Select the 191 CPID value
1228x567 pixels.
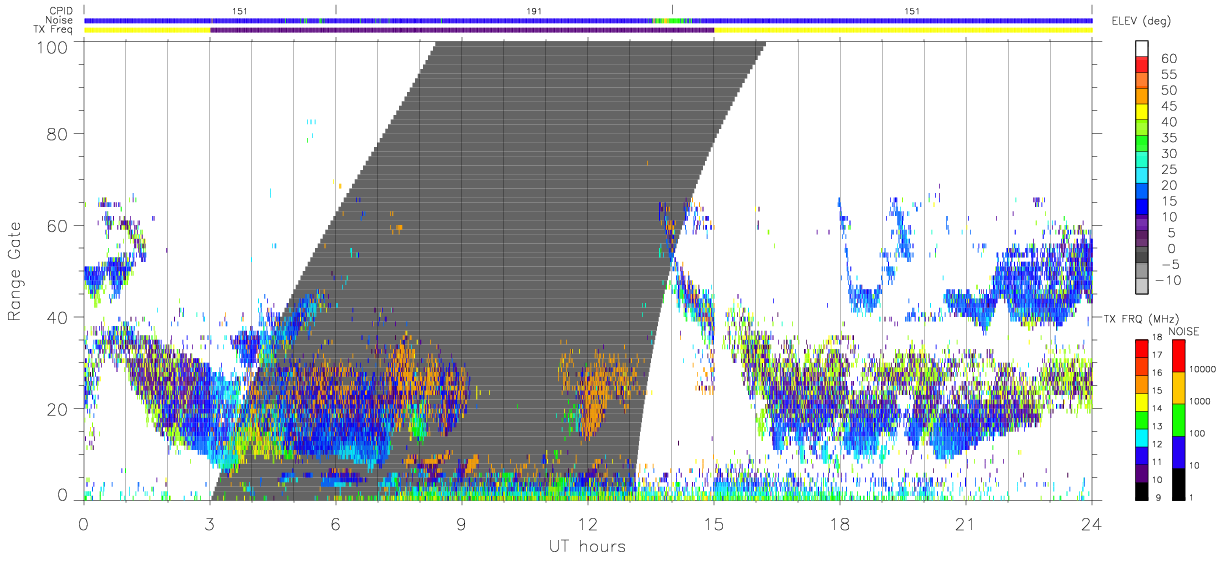[535, 10]
